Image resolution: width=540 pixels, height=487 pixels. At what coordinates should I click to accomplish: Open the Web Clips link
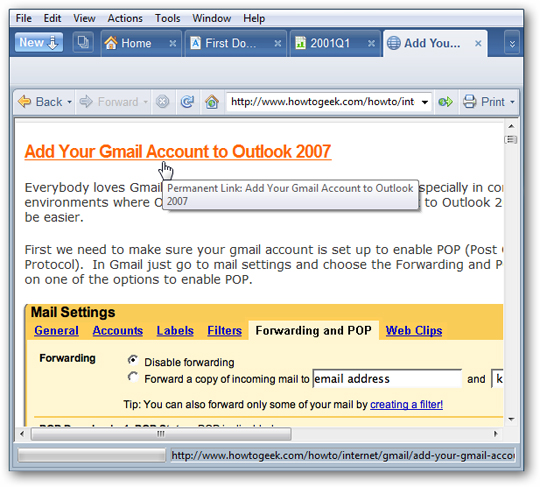[414, 331]
